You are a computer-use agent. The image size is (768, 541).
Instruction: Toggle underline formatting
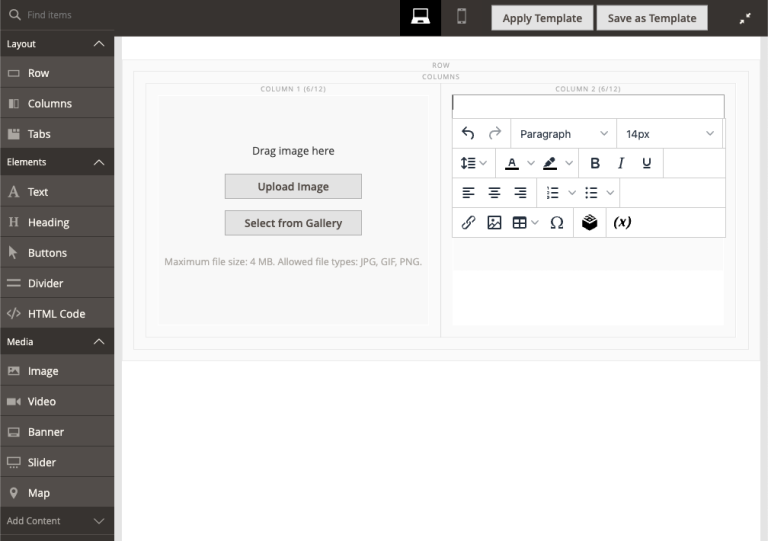tap(647, 163)
